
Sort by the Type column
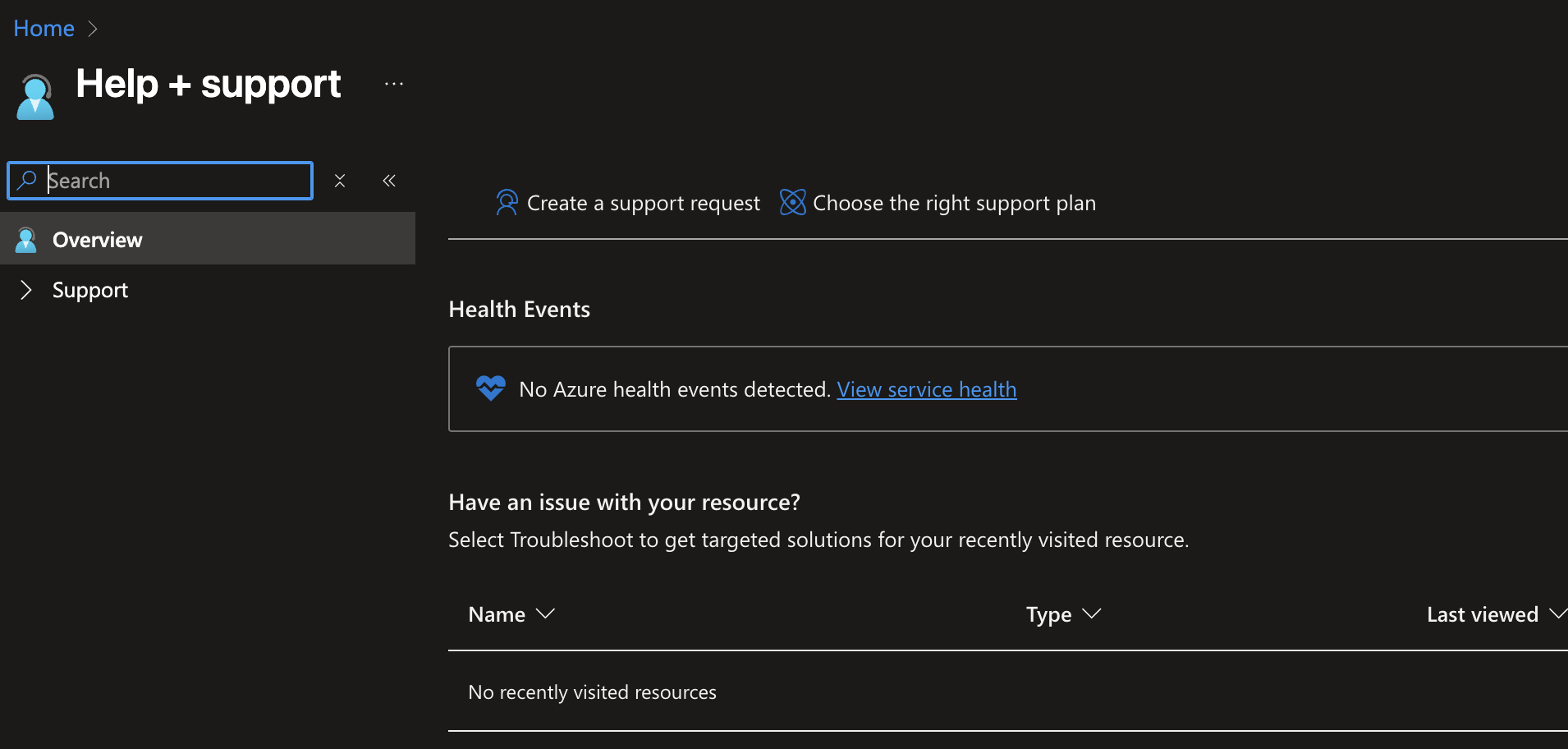pos(1063,614)
